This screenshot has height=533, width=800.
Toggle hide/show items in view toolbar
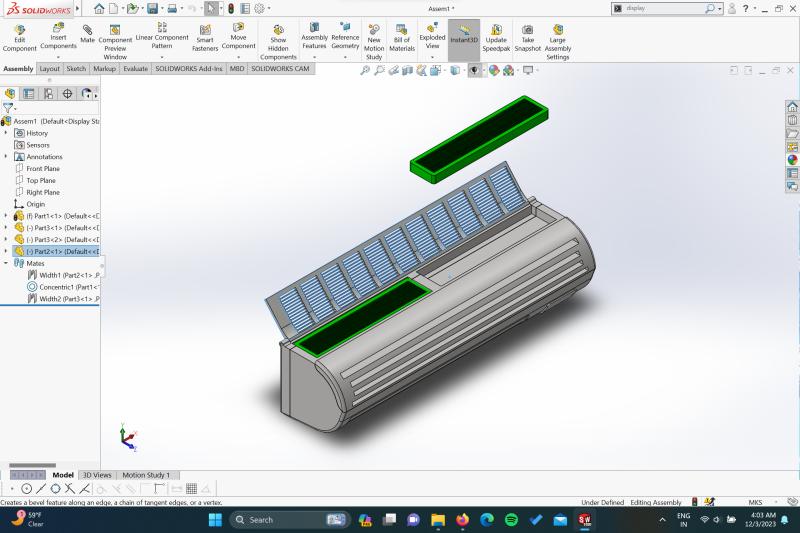pyautogui.click(x=473, y=70)
